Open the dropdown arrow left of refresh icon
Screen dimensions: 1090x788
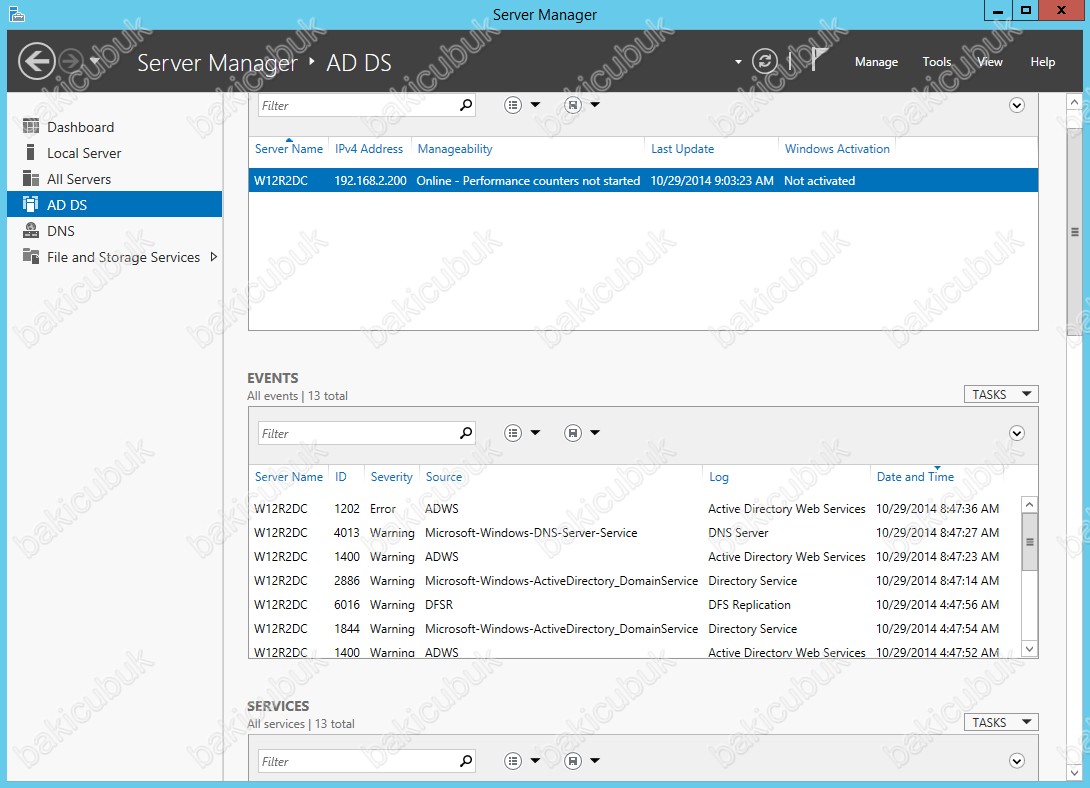(x=738, y=62)
